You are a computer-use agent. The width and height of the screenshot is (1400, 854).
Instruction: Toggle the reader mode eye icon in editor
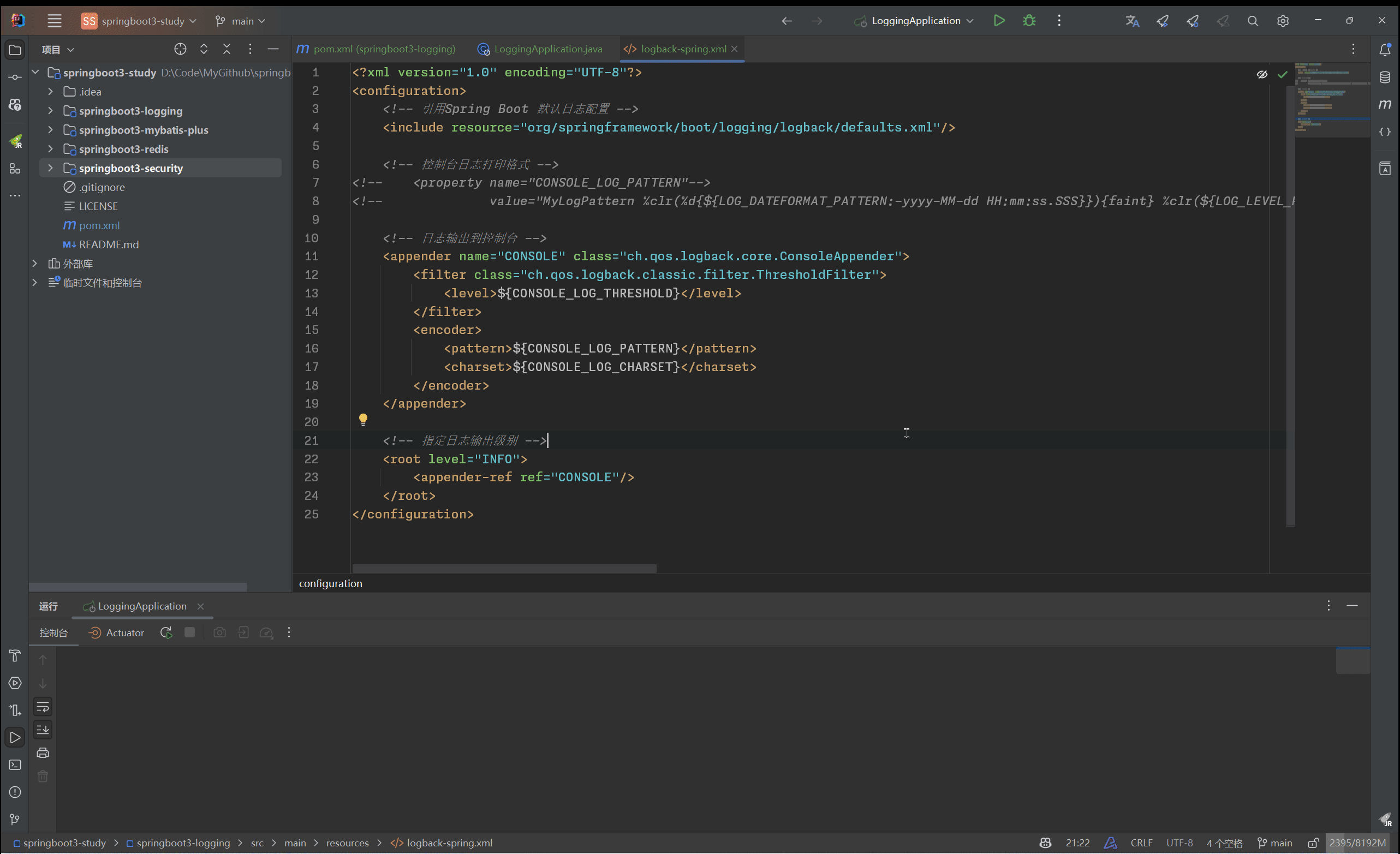tap(1262, 74)
